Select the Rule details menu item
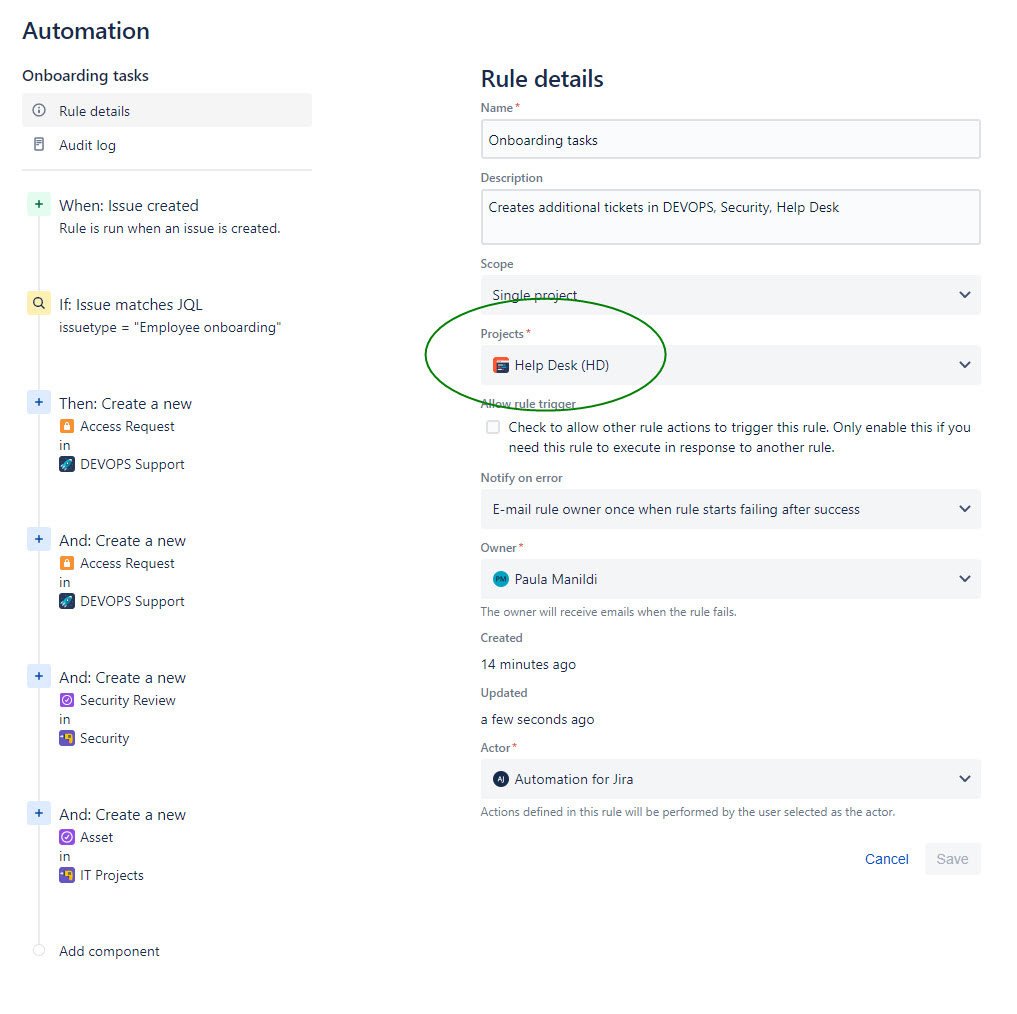This screenshot has width=1017, height=1014. coord(167,110)
